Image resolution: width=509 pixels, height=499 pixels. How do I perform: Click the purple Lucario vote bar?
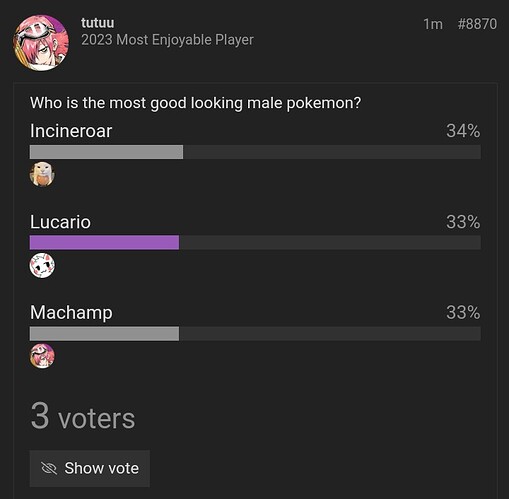[104, 242]
